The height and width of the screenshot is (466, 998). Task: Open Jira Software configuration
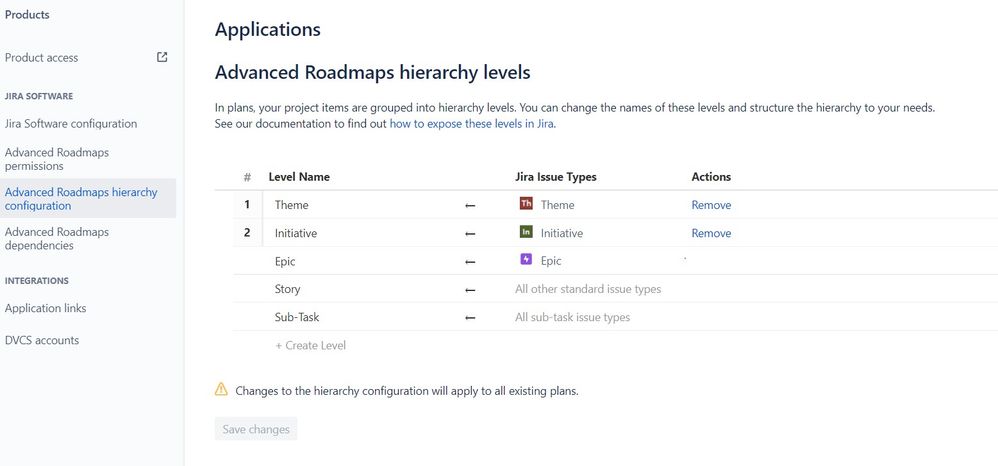pyautogui.click(x=71, y=124)
